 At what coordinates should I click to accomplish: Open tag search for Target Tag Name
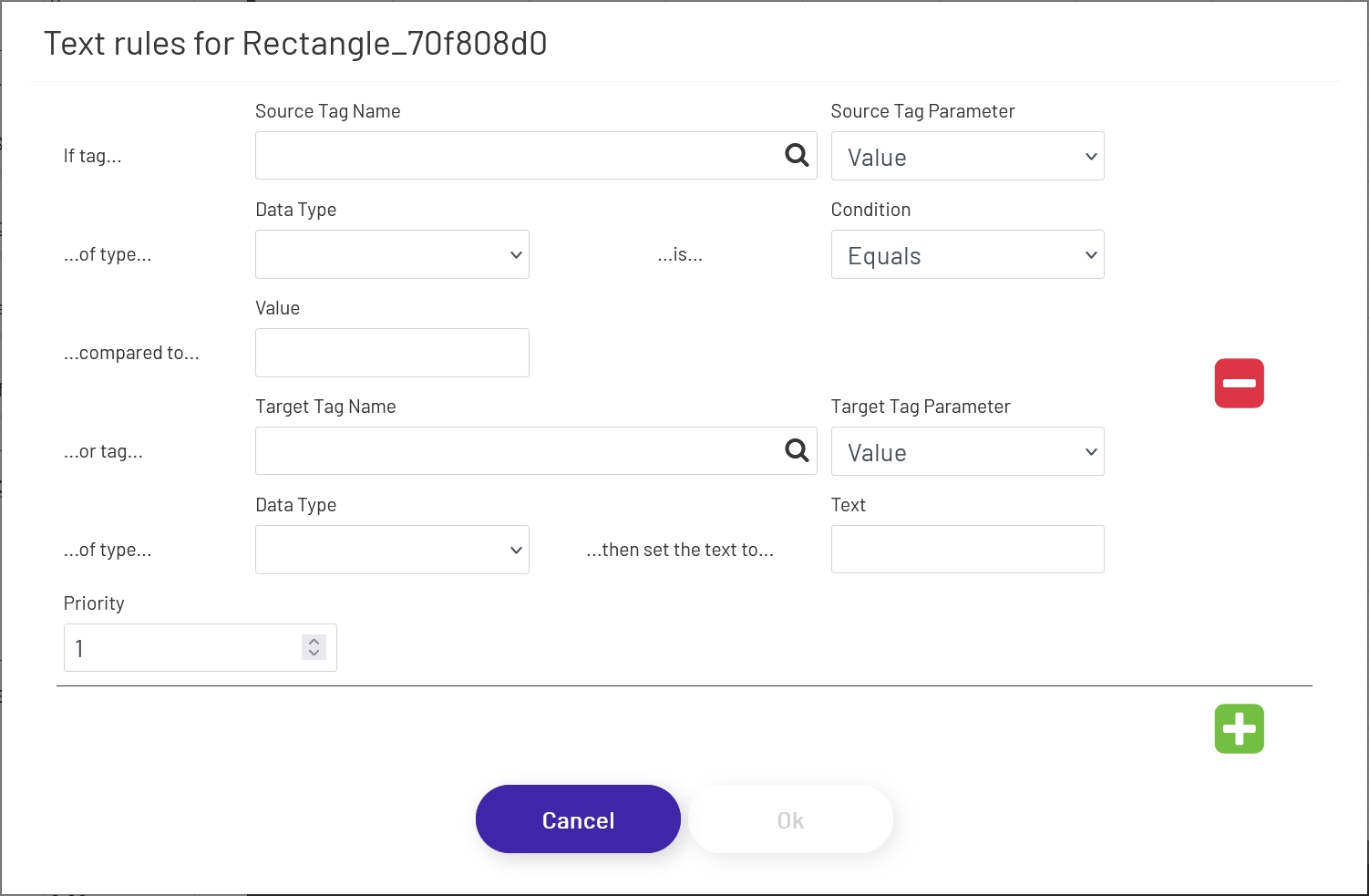797,450
